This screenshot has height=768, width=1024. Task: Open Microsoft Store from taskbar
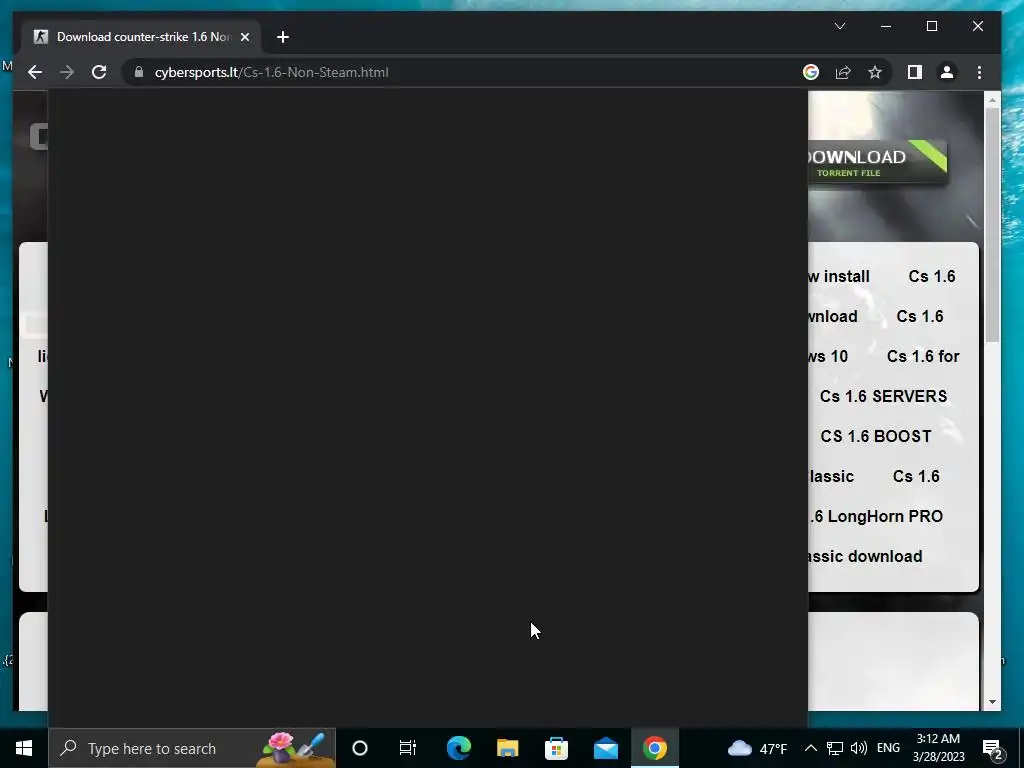coord(556,748)
